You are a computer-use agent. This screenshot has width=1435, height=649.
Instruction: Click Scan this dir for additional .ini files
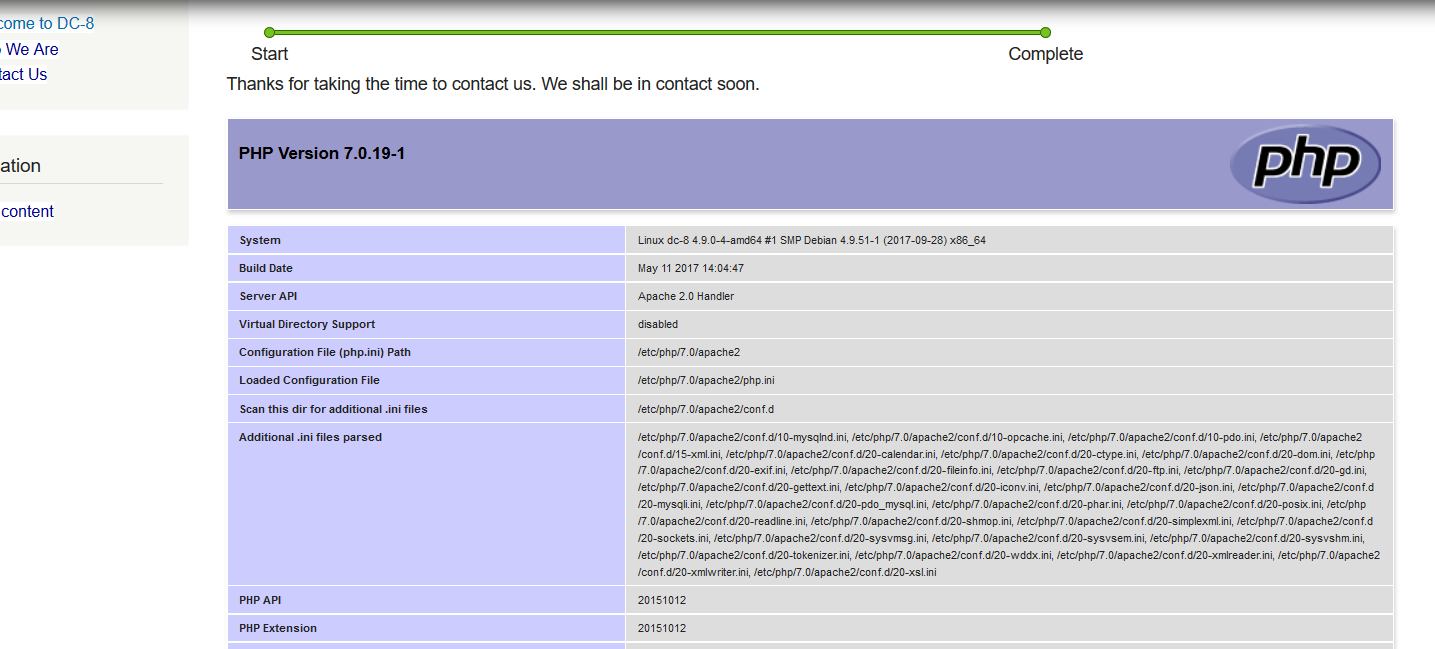pos(333,409)
